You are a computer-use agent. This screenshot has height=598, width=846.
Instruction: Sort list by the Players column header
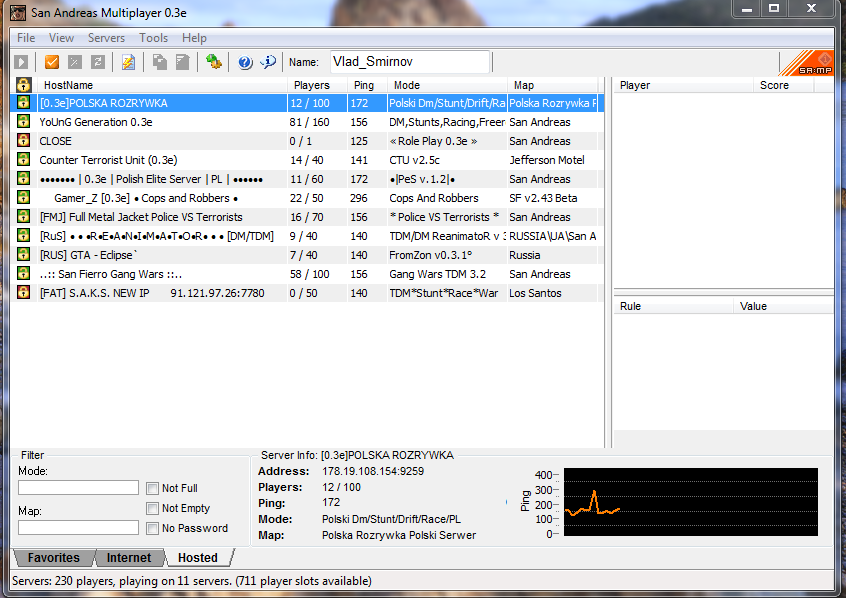(312, 85)
